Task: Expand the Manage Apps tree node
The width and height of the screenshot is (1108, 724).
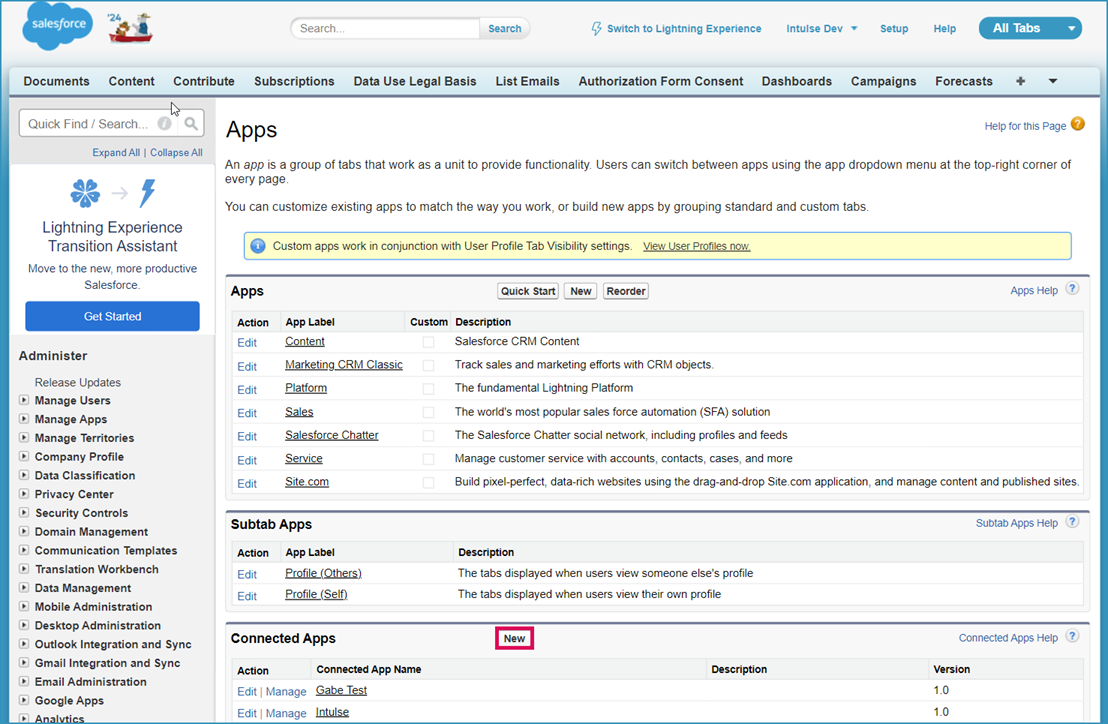Action: [x=24, y=419]
